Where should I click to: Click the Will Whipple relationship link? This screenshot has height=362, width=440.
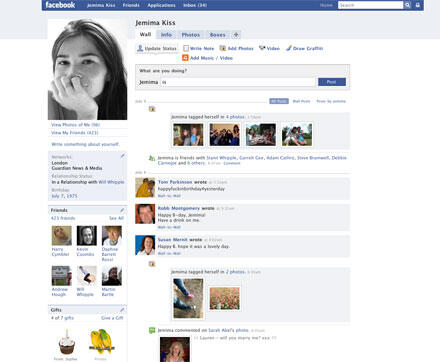[111, 182]
